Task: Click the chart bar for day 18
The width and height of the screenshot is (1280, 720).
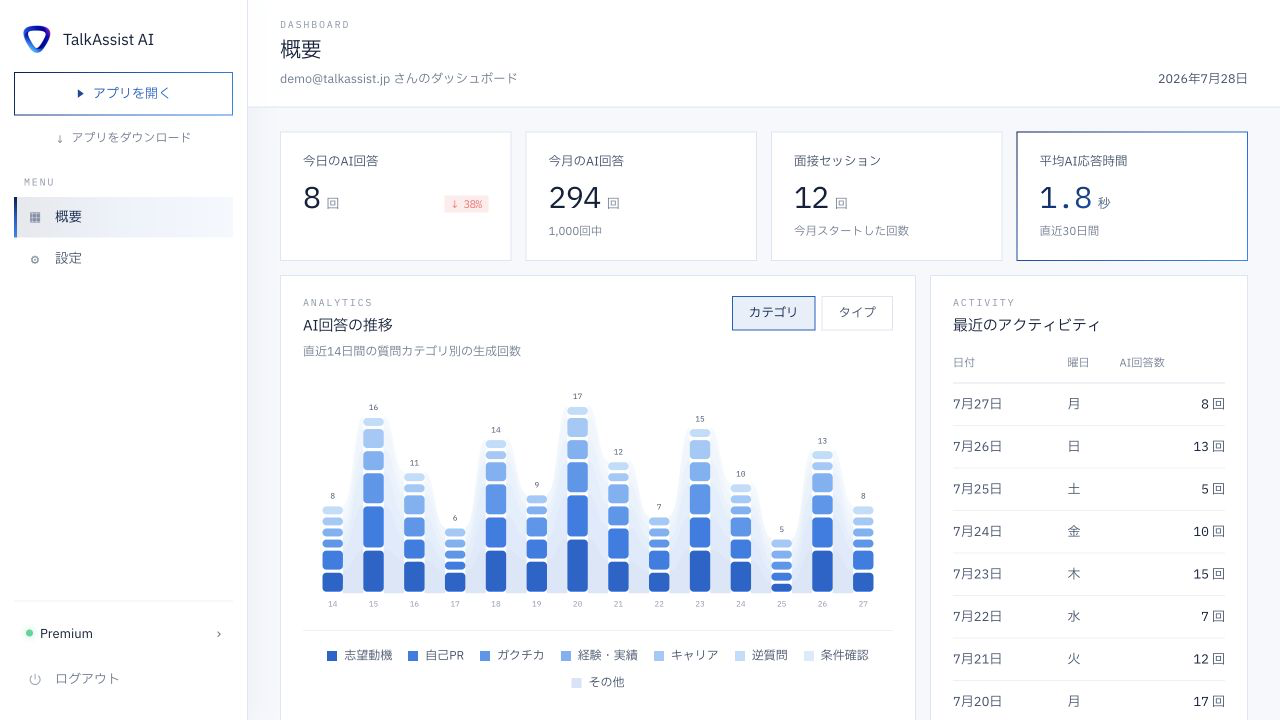Action: 496,516
